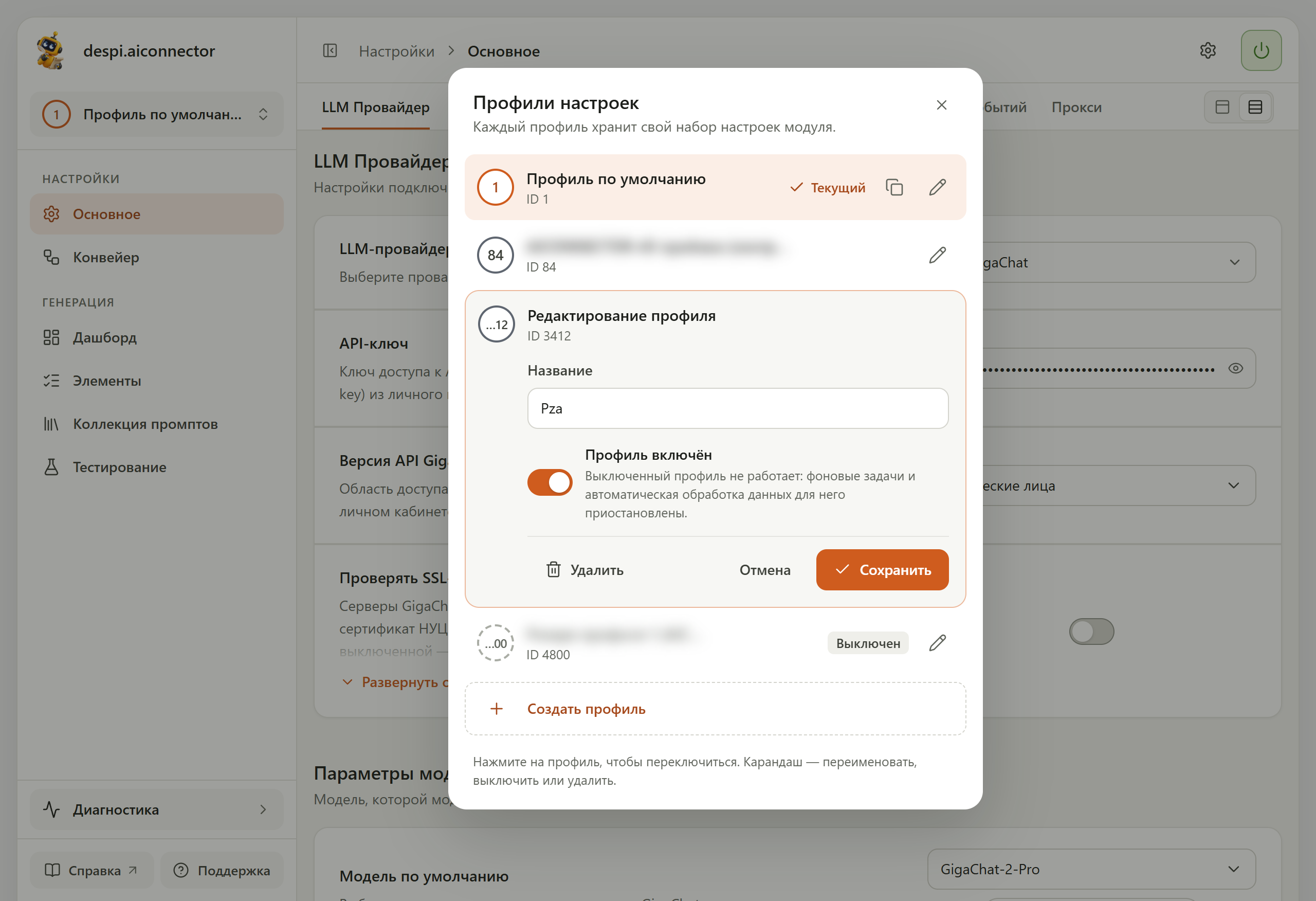1316x901 pixels.
Task: Toggle the SSL verification switch
Action: [1091, 632]
